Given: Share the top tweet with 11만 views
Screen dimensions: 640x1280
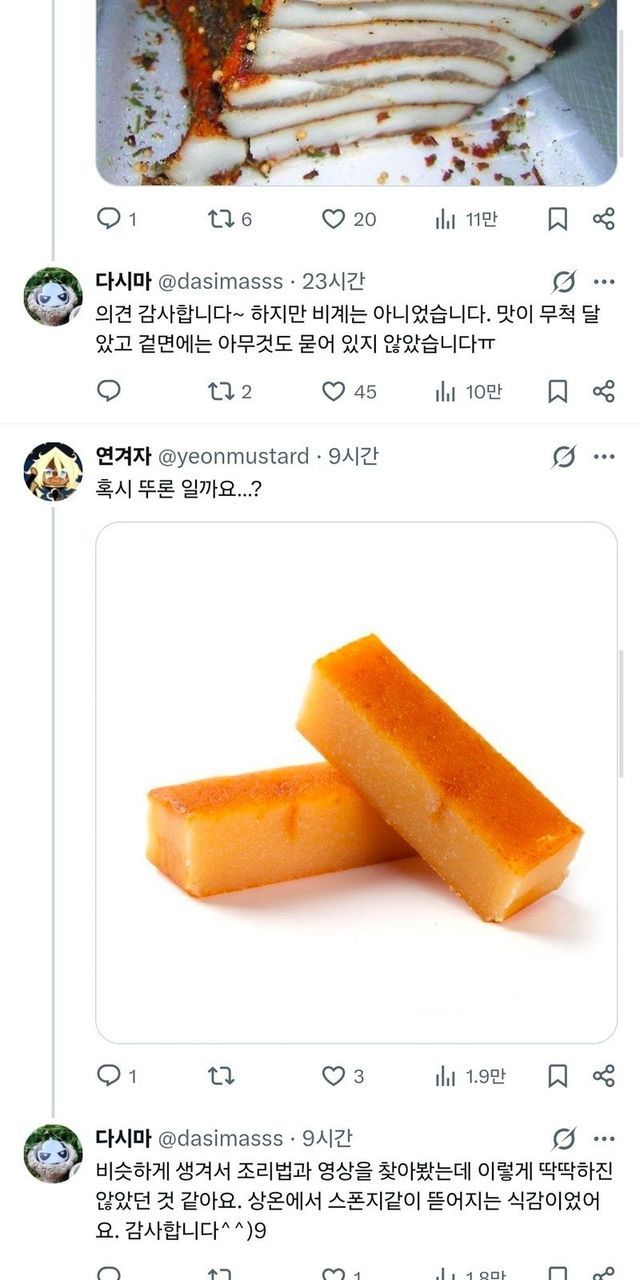Looking at the screenshot, I should pos(603,219).
